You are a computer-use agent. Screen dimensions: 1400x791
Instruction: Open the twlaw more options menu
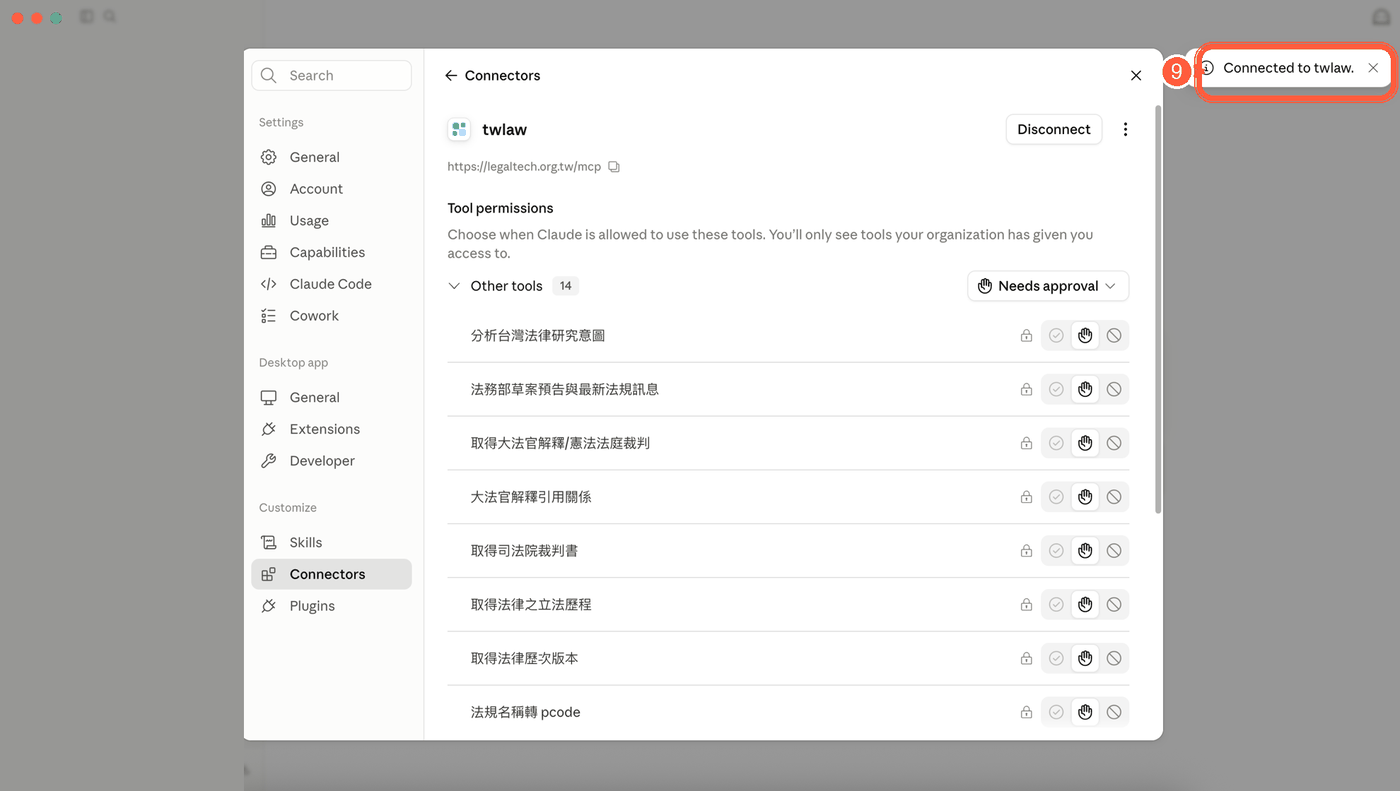point(1125,129)
